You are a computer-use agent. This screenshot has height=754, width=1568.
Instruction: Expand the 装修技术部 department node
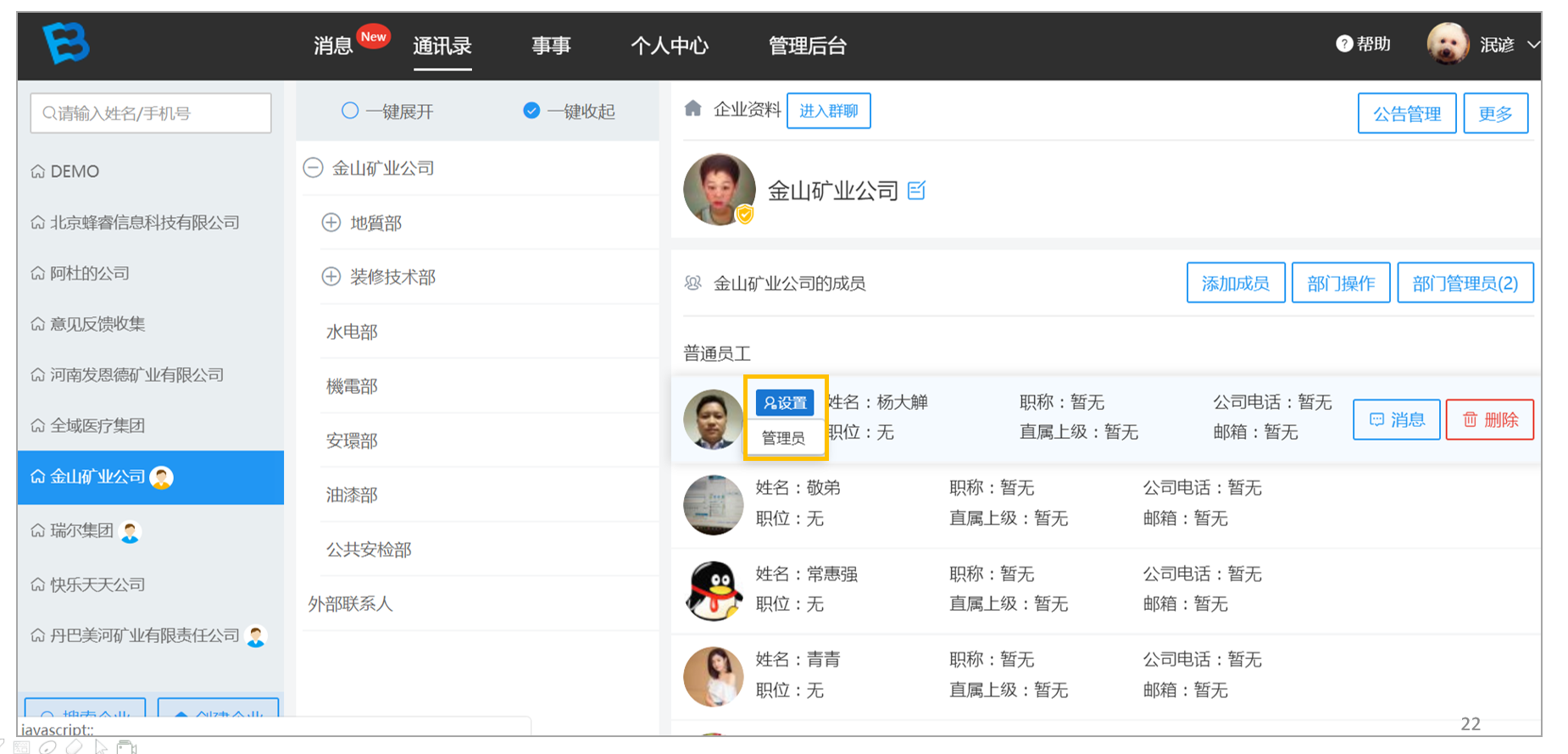pos(331,277)
